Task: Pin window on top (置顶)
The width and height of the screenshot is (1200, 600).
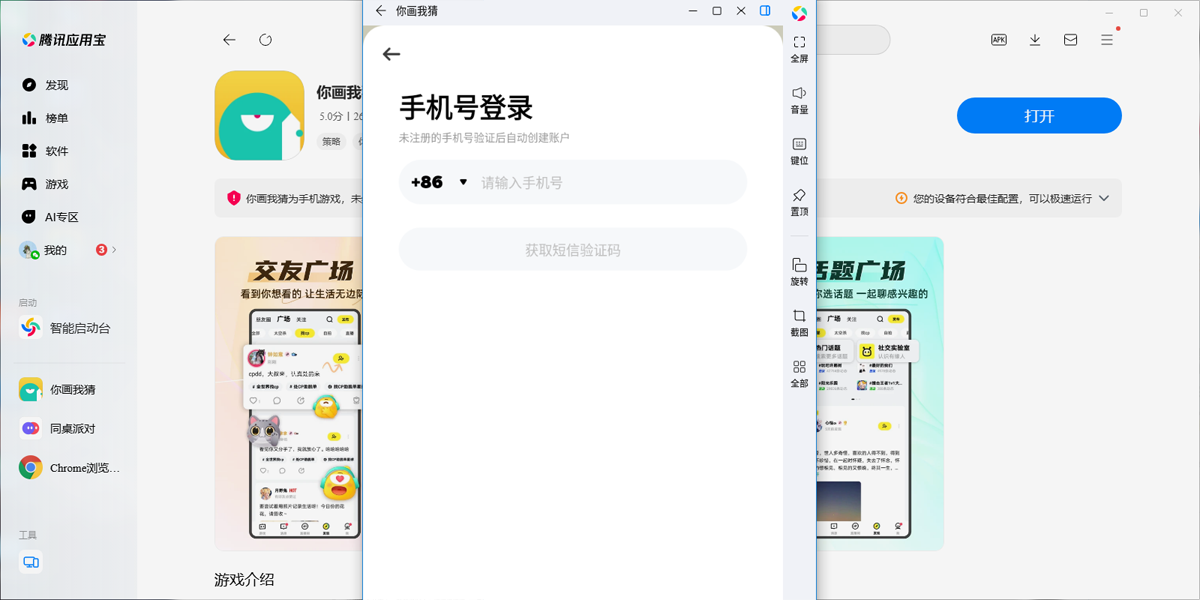Action: click(x=799, y=202)
